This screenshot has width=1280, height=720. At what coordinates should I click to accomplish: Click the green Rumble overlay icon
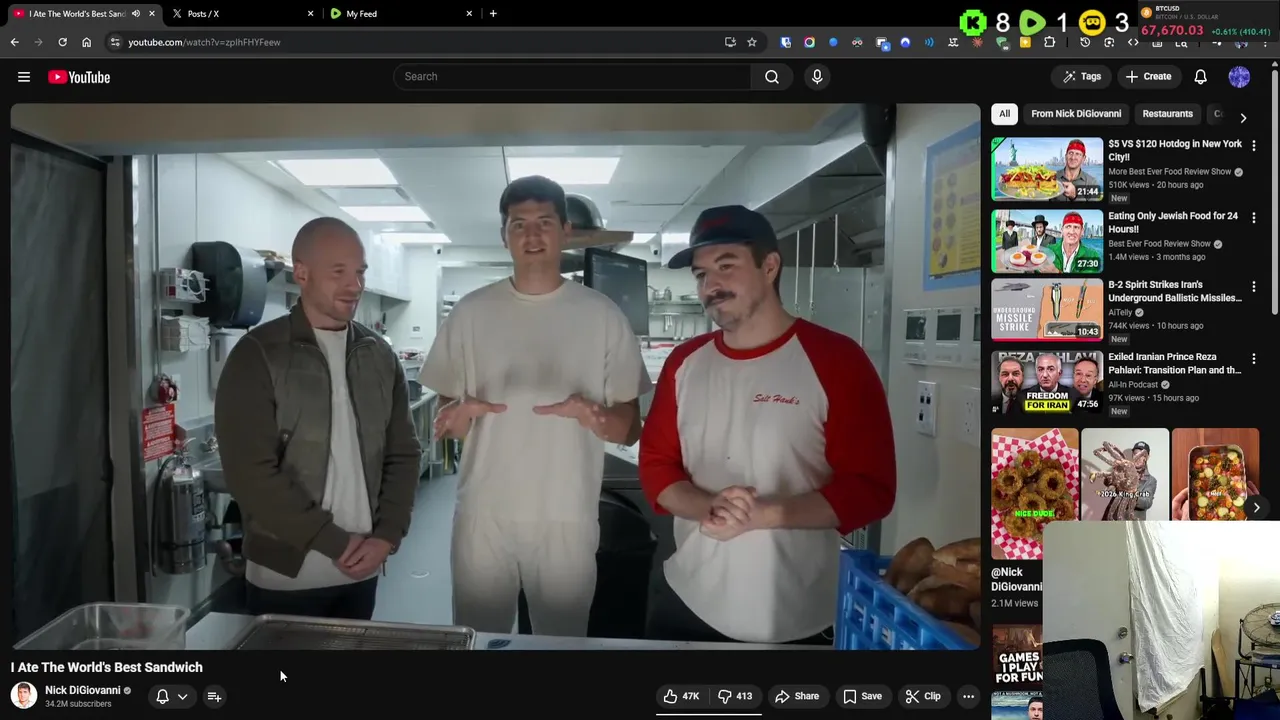[x=1033, y=21]
